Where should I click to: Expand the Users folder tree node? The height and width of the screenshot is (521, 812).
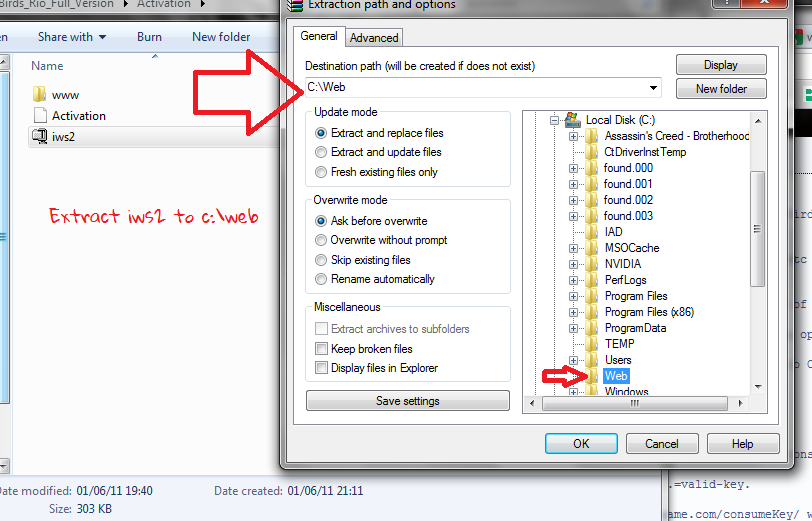573,360
